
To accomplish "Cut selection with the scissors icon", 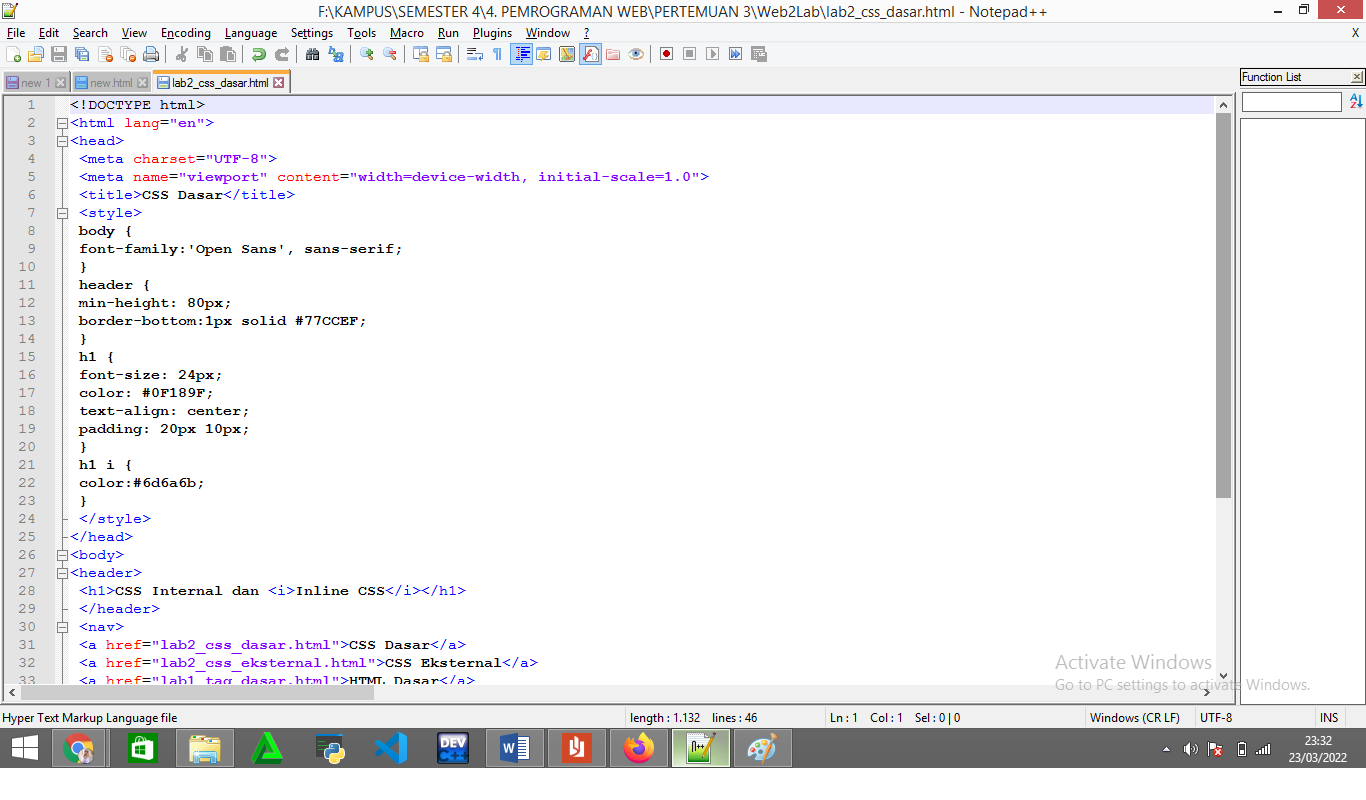I will (182, 54).
